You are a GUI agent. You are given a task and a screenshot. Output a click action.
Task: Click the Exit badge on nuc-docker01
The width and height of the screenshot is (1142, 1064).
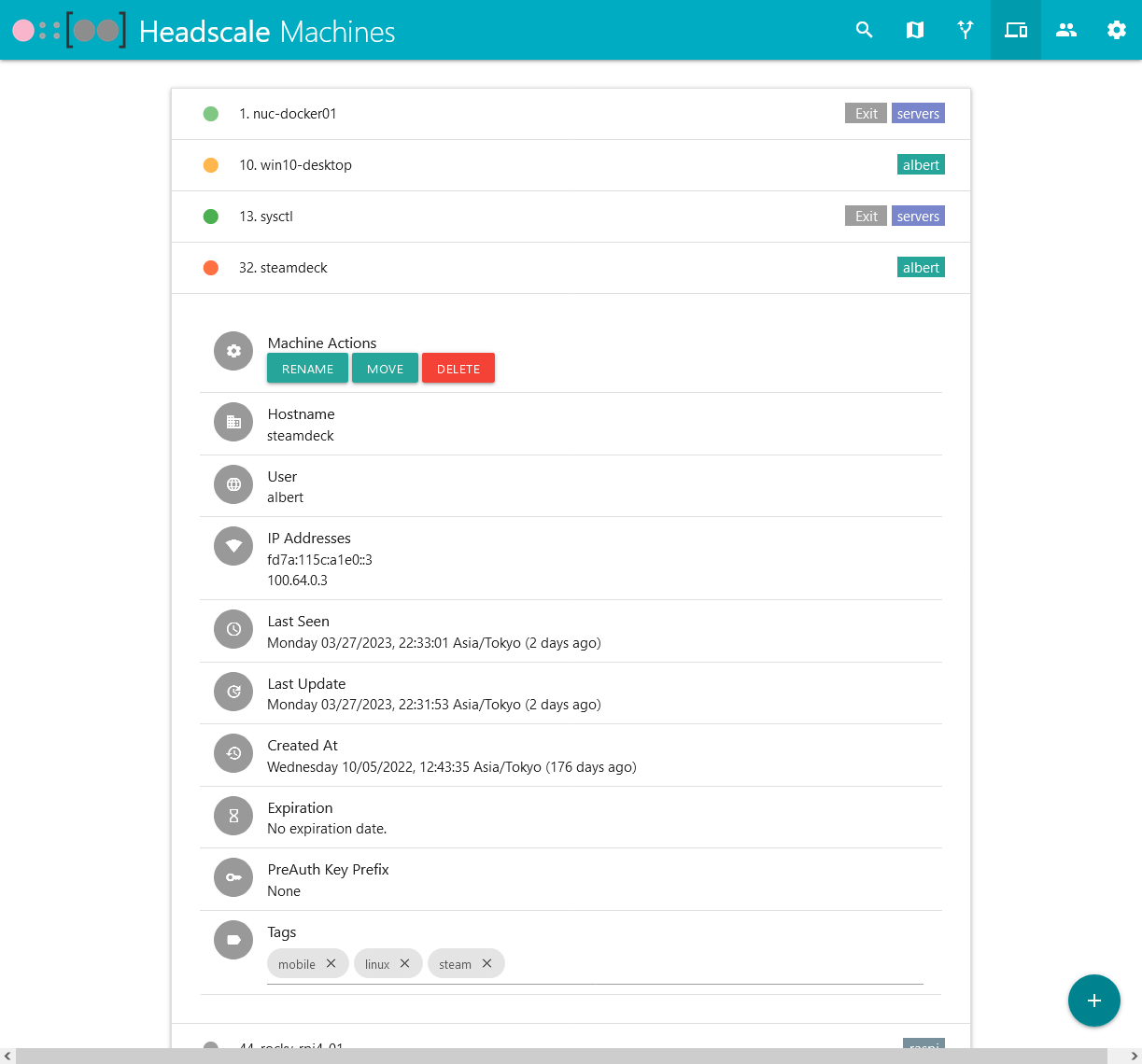[x=866, y=114]
